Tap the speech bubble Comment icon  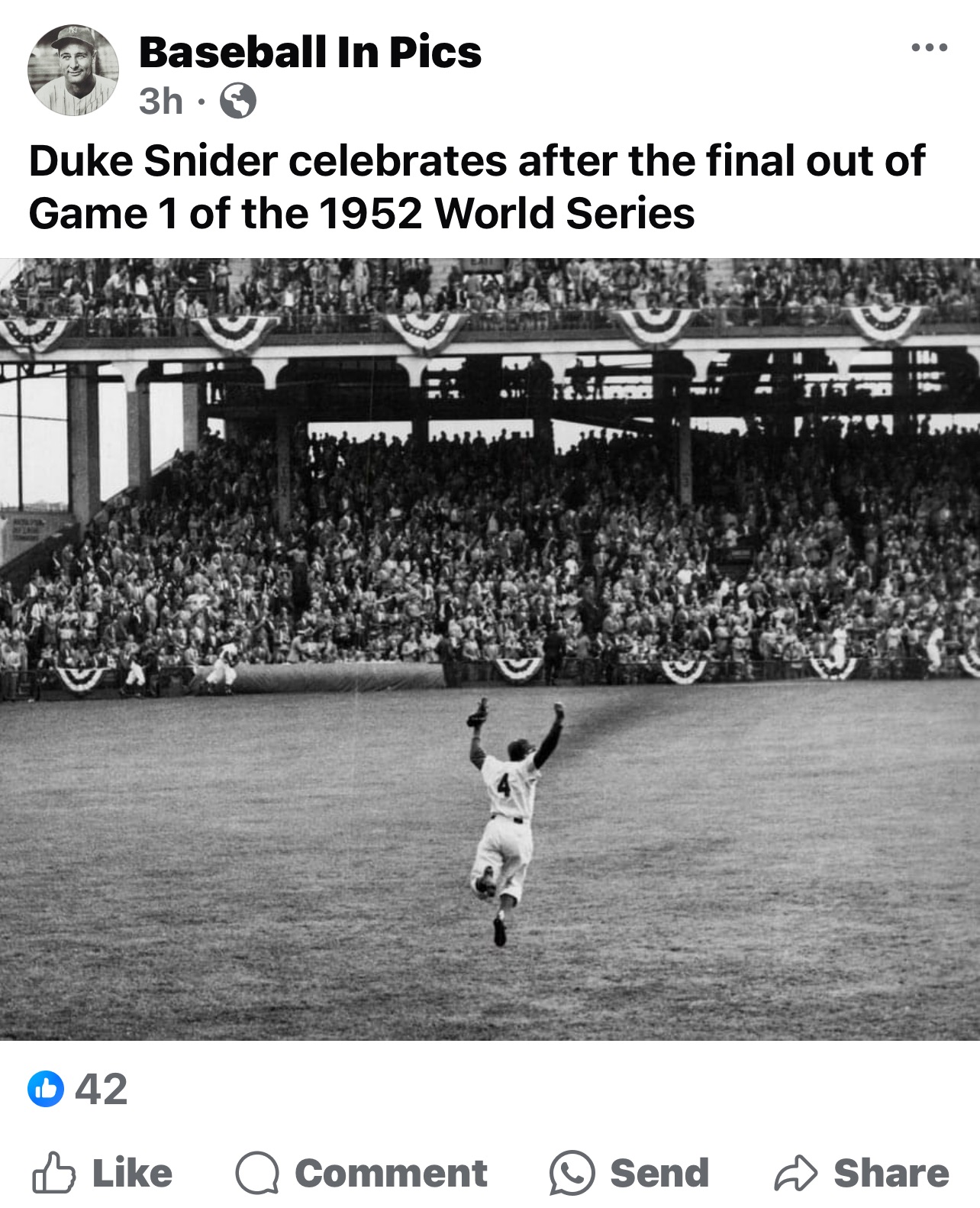coord(256,1174)
